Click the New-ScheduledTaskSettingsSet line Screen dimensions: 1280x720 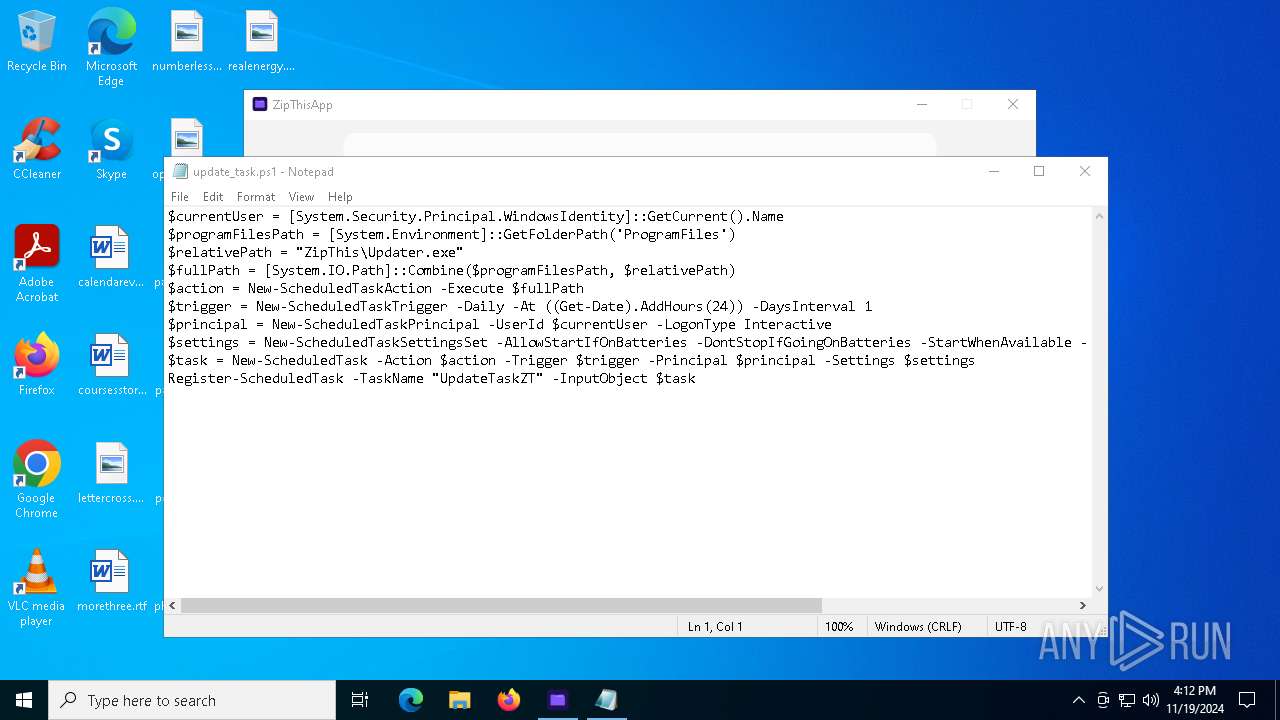[628, 342]
